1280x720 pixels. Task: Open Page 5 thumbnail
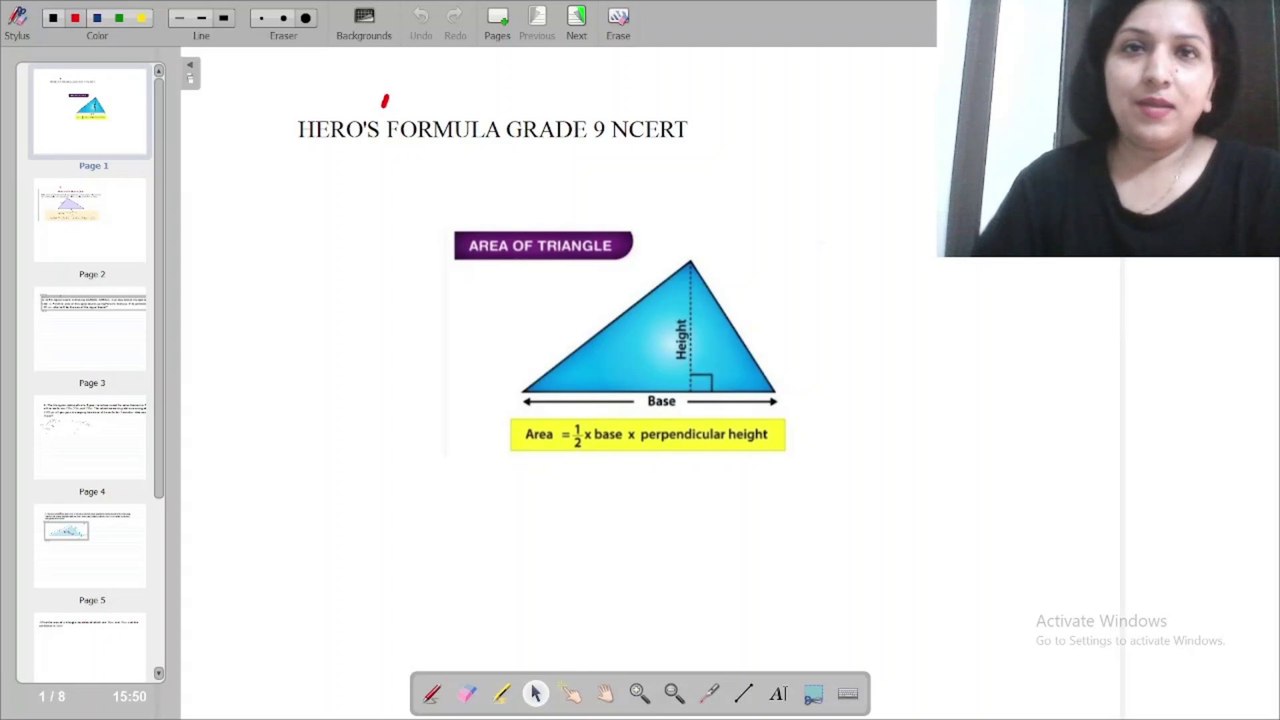[90, 546]
